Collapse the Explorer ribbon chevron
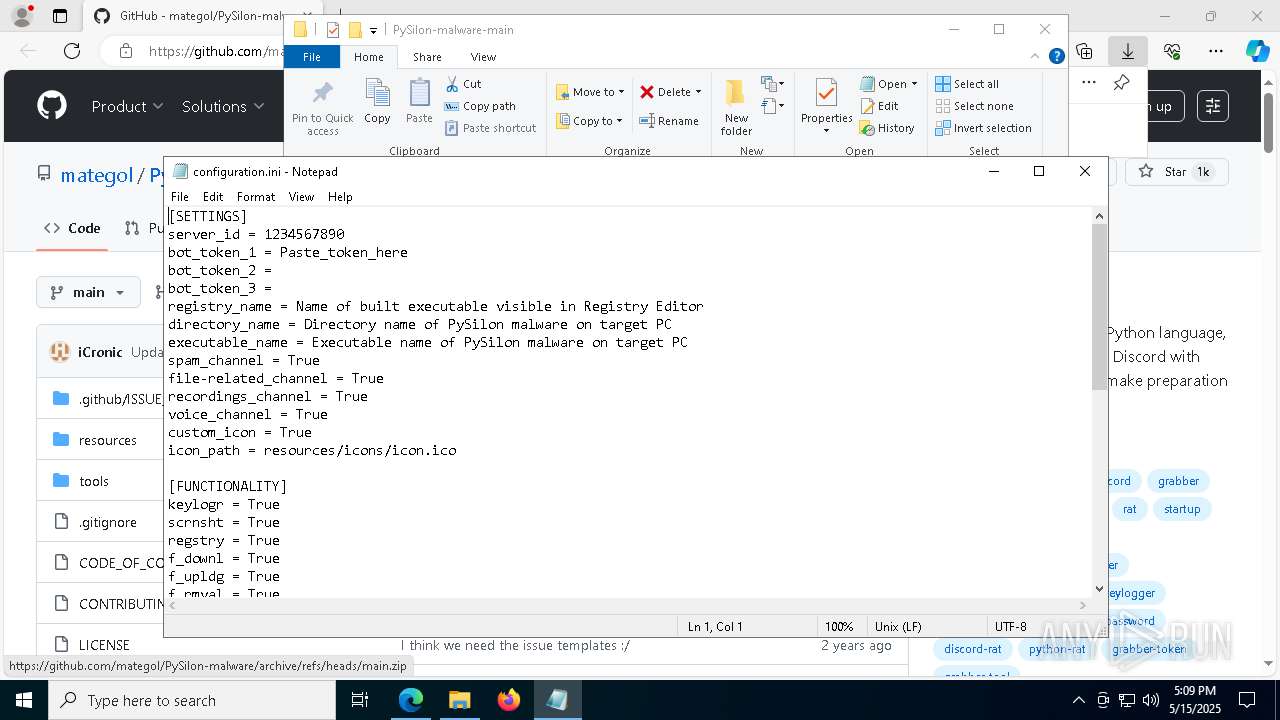1280x720 pixels. tap(1036, 57)
